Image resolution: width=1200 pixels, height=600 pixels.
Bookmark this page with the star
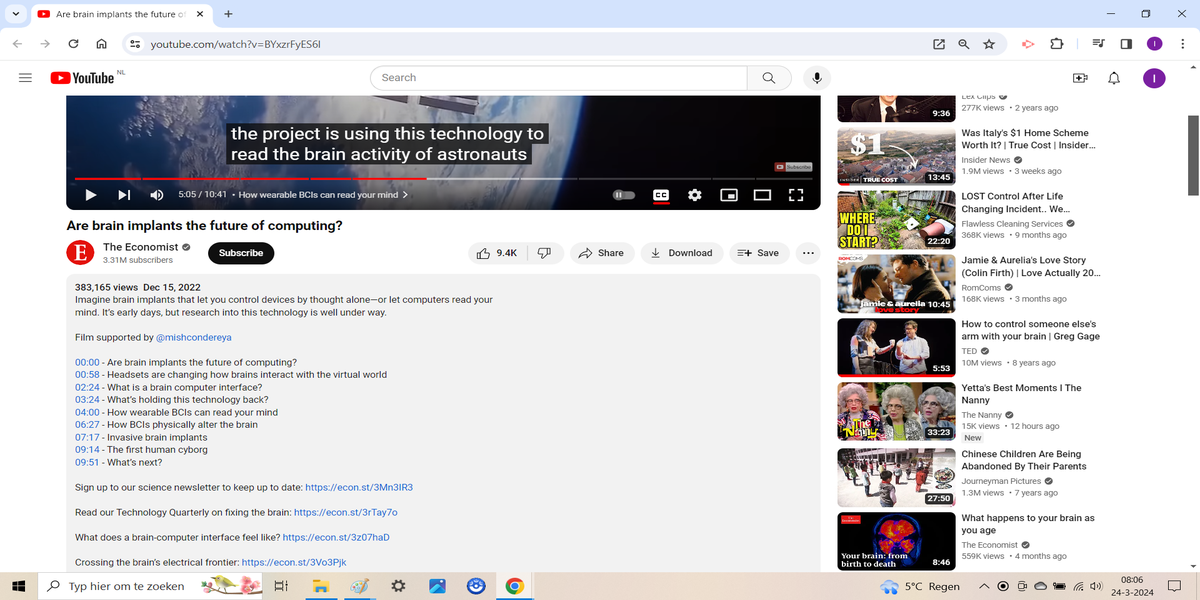tap(989, 44)
